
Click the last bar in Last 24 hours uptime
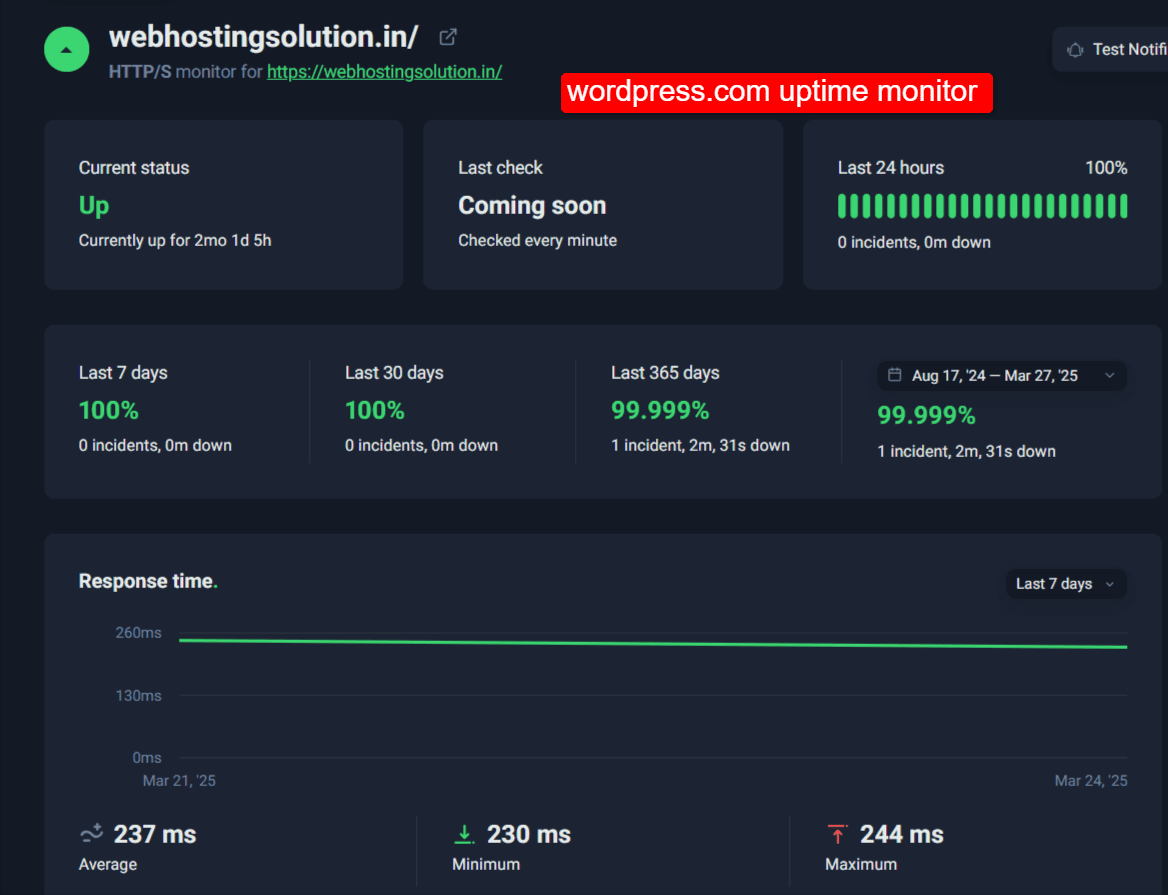point(1123,206)
